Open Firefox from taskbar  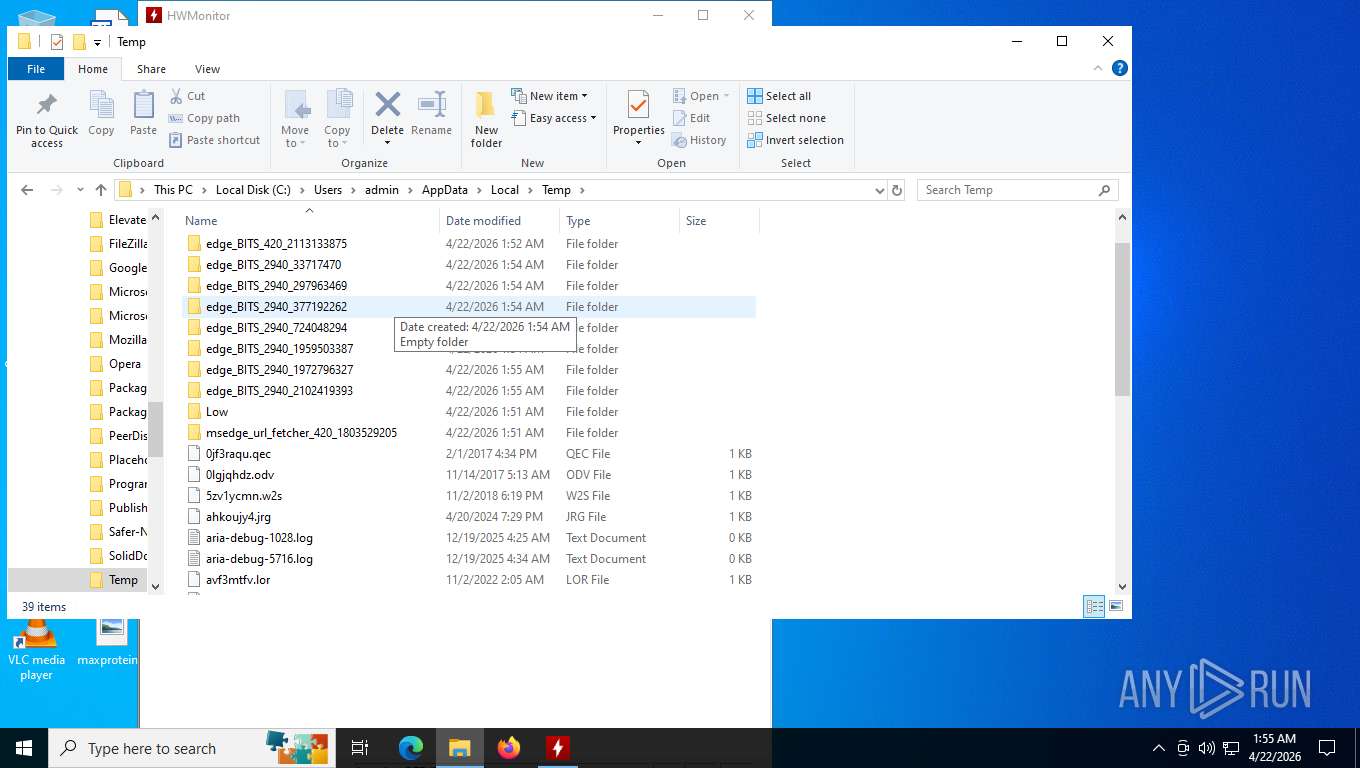click(x=508, y=748)
